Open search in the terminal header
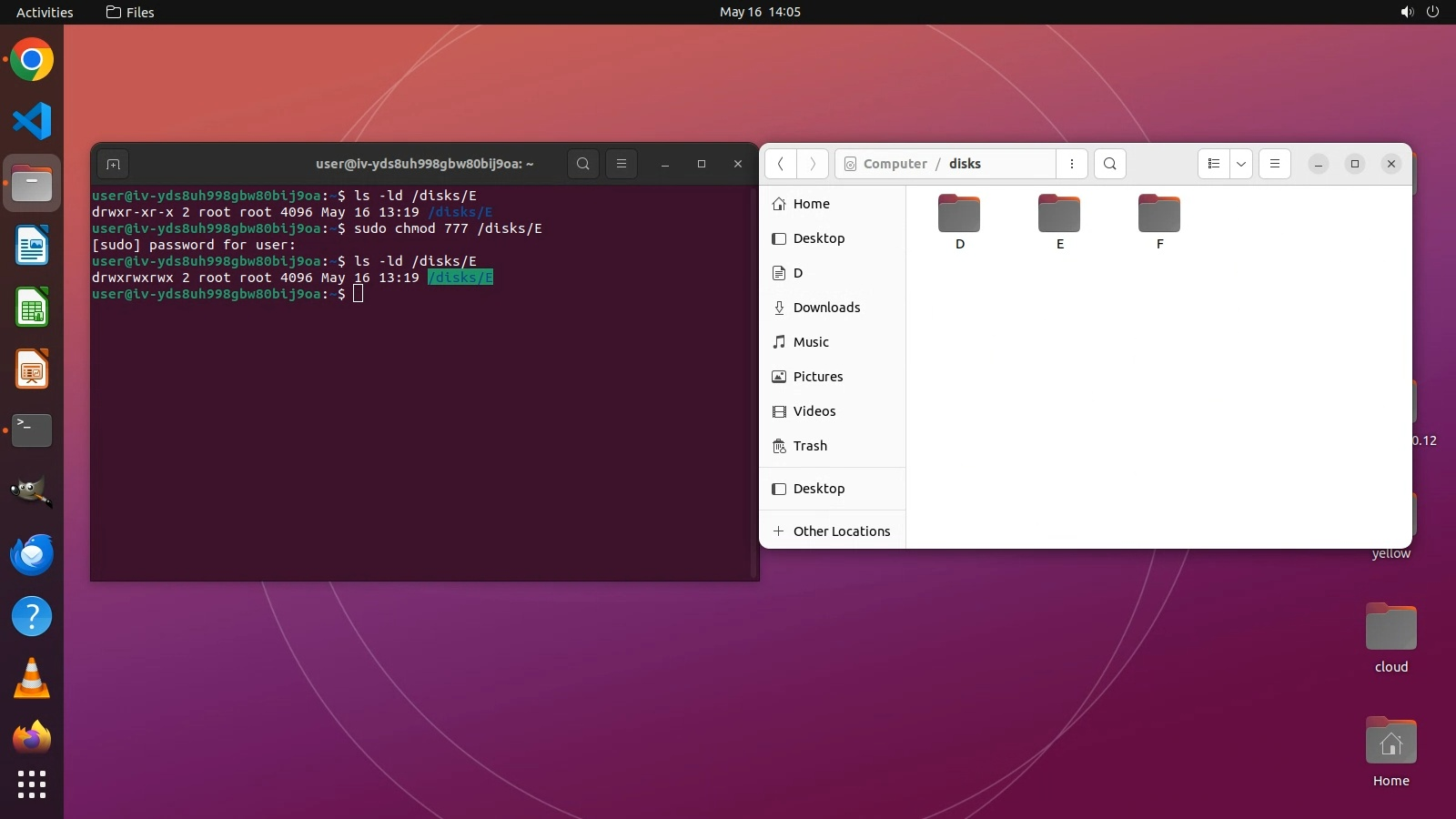1456x819 pixels. click(583, 164)
